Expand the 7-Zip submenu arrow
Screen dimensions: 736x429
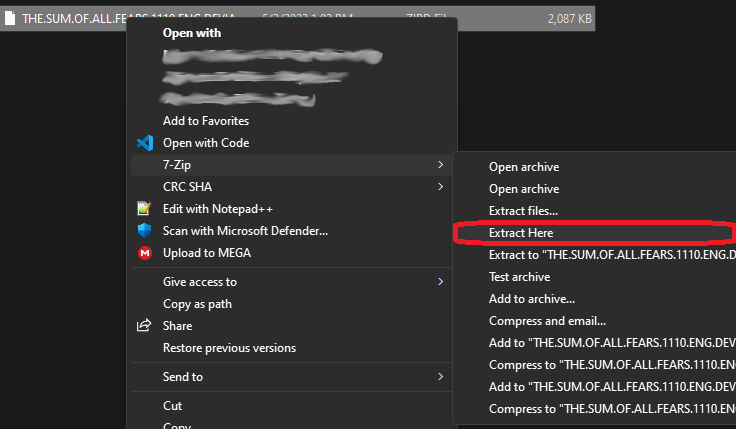pos(440,165)
